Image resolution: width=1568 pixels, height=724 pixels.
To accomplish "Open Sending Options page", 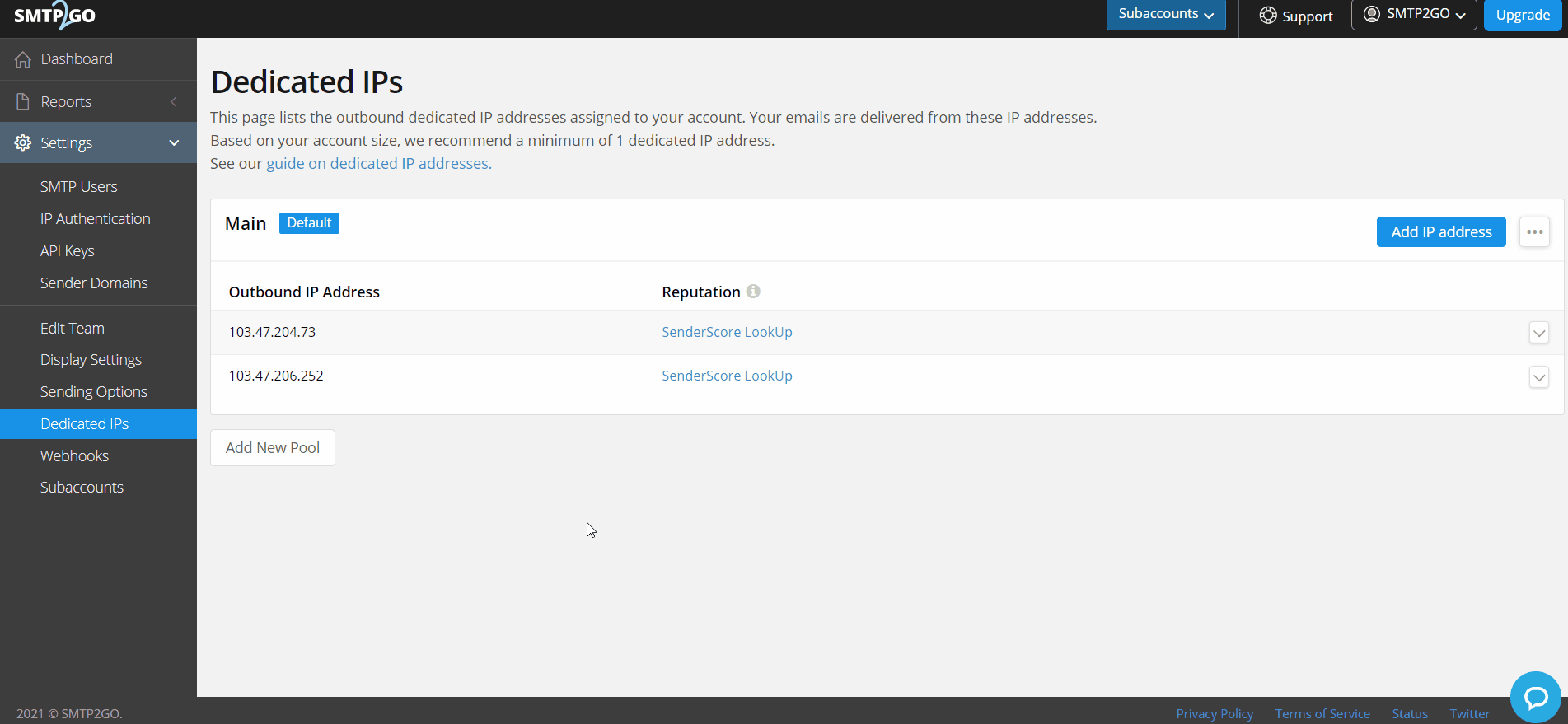I will (94, 392).
